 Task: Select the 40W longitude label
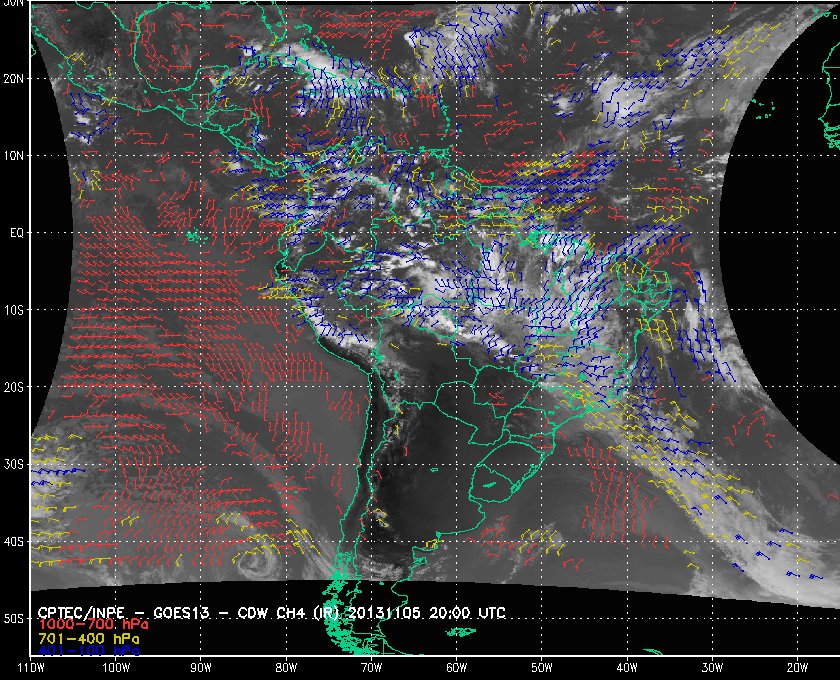click(x=626, y=667)
